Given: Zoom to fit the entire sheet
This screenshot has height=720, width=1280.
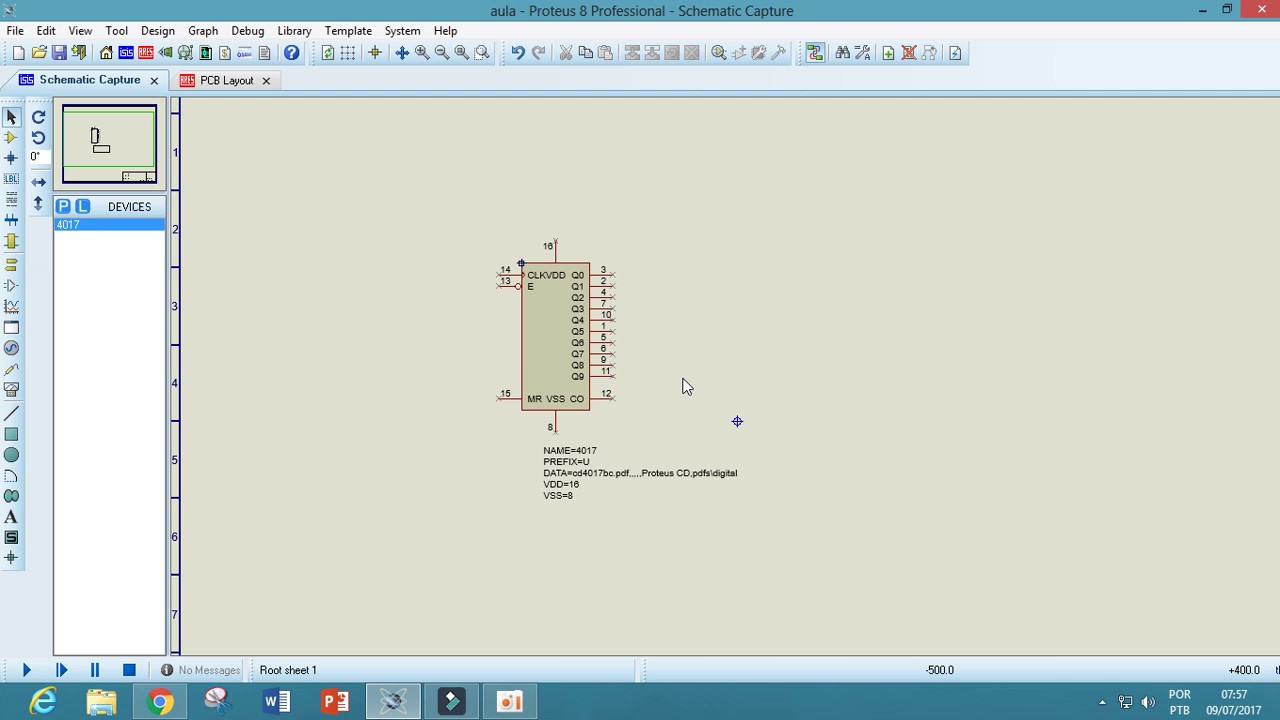Looking at the screenshot, I should (462, 53).
